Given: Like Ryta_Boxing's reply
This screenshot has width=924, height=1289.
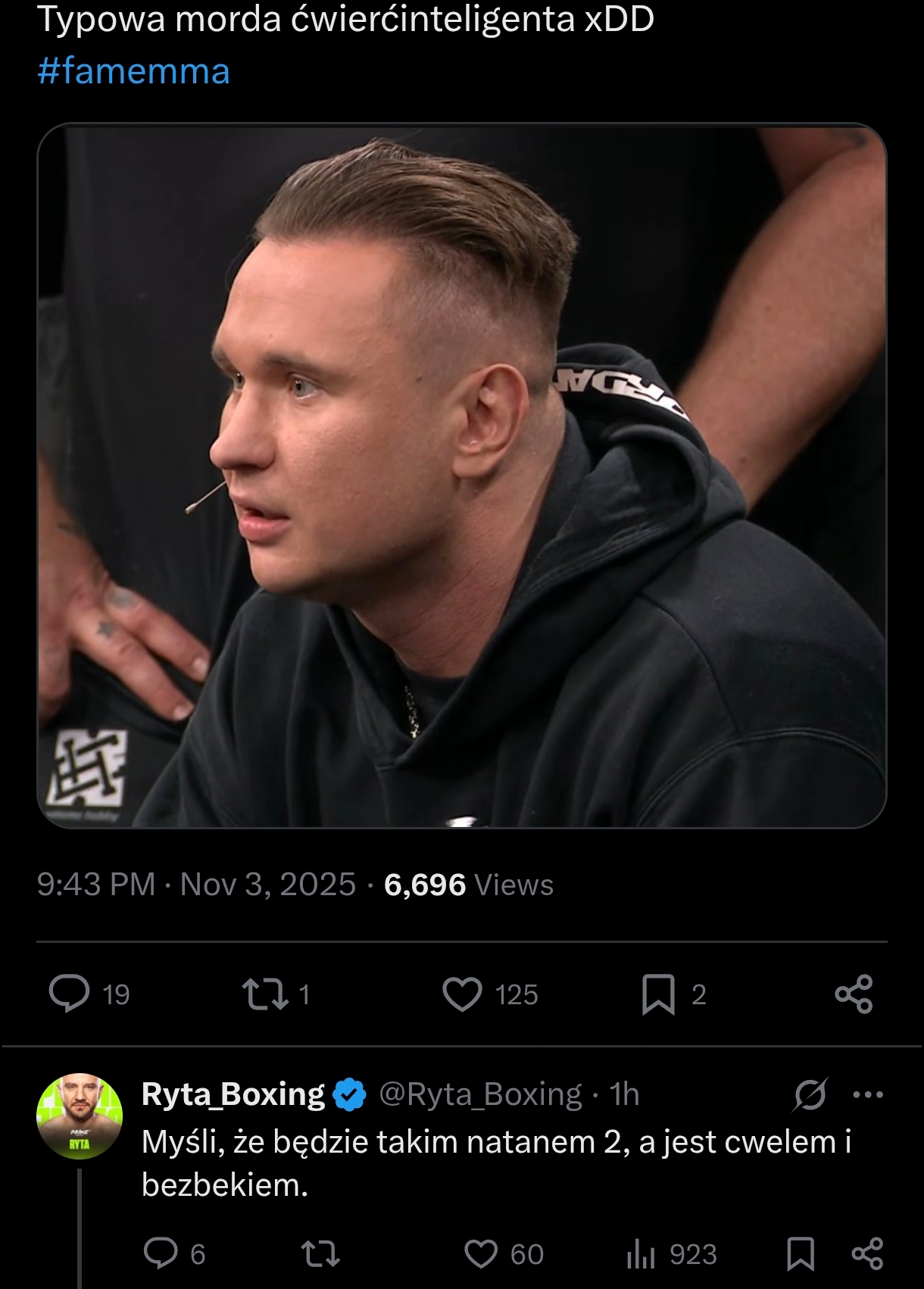Looking at the screenshot, I should [x=481, y=1253].
